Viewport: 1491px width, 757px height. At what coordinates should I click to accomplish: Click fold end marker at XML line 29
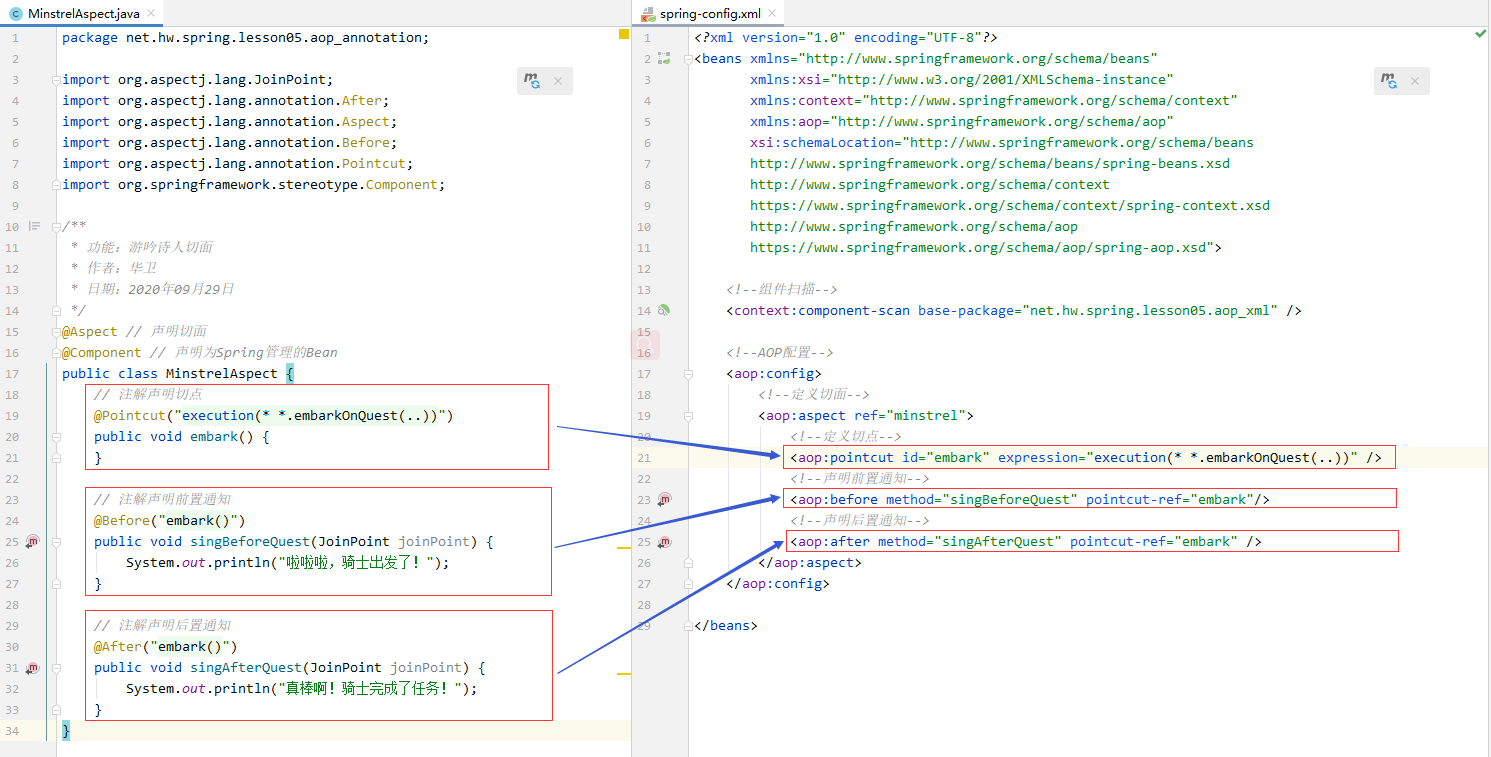click(x=689, y=625)
